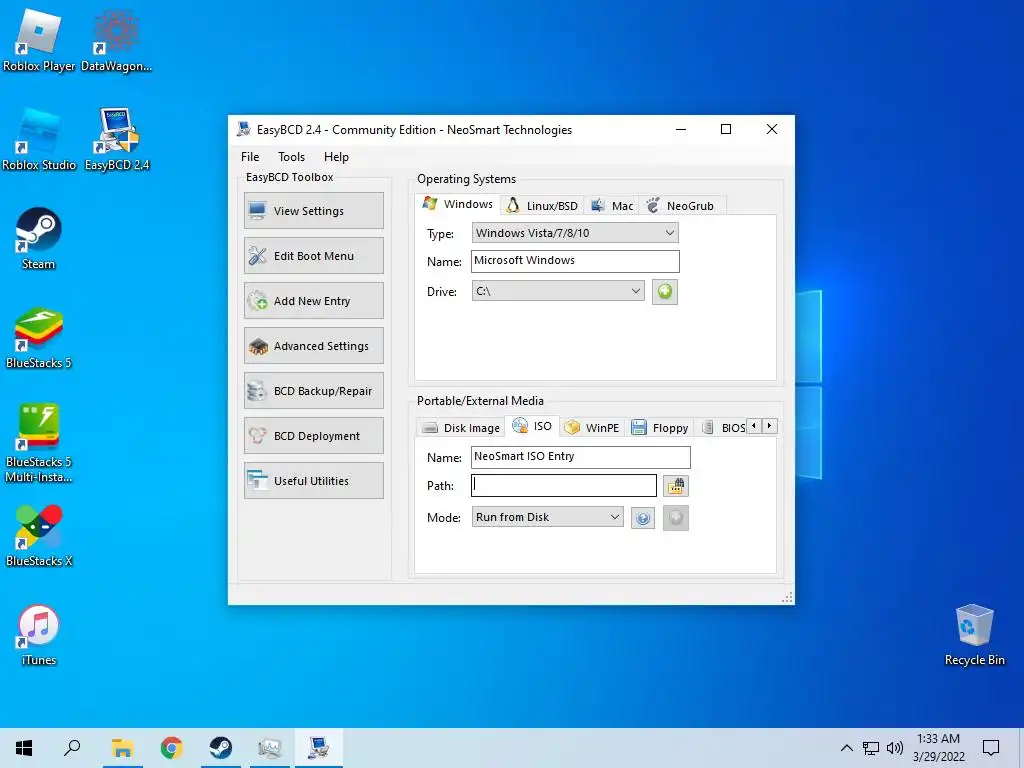Viewport: 1024px width, 768px height.
Task: Expand the Drive C:\ dropdown
Action: pos(558,291)
